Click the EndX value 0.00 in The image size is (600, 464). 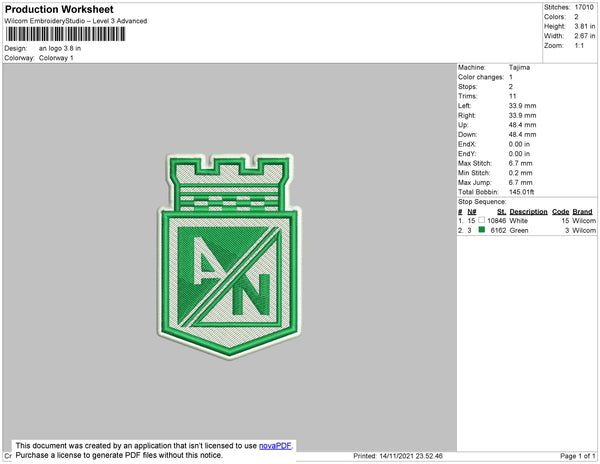pos(519,144)
